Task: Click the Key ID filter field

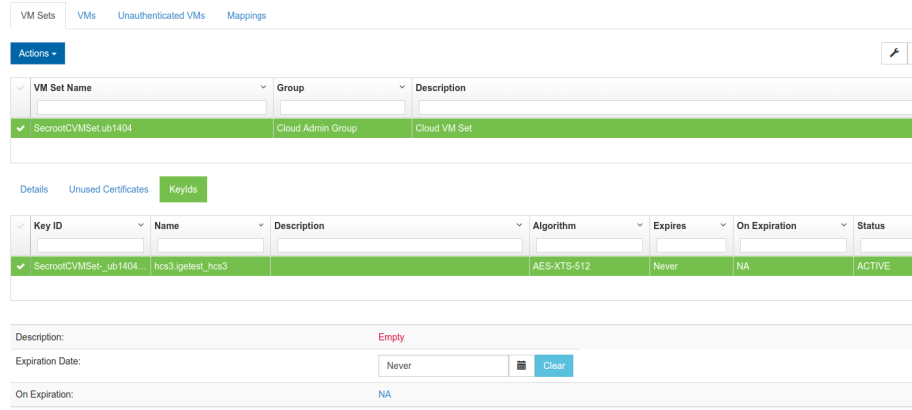Action: click(90, 245)
